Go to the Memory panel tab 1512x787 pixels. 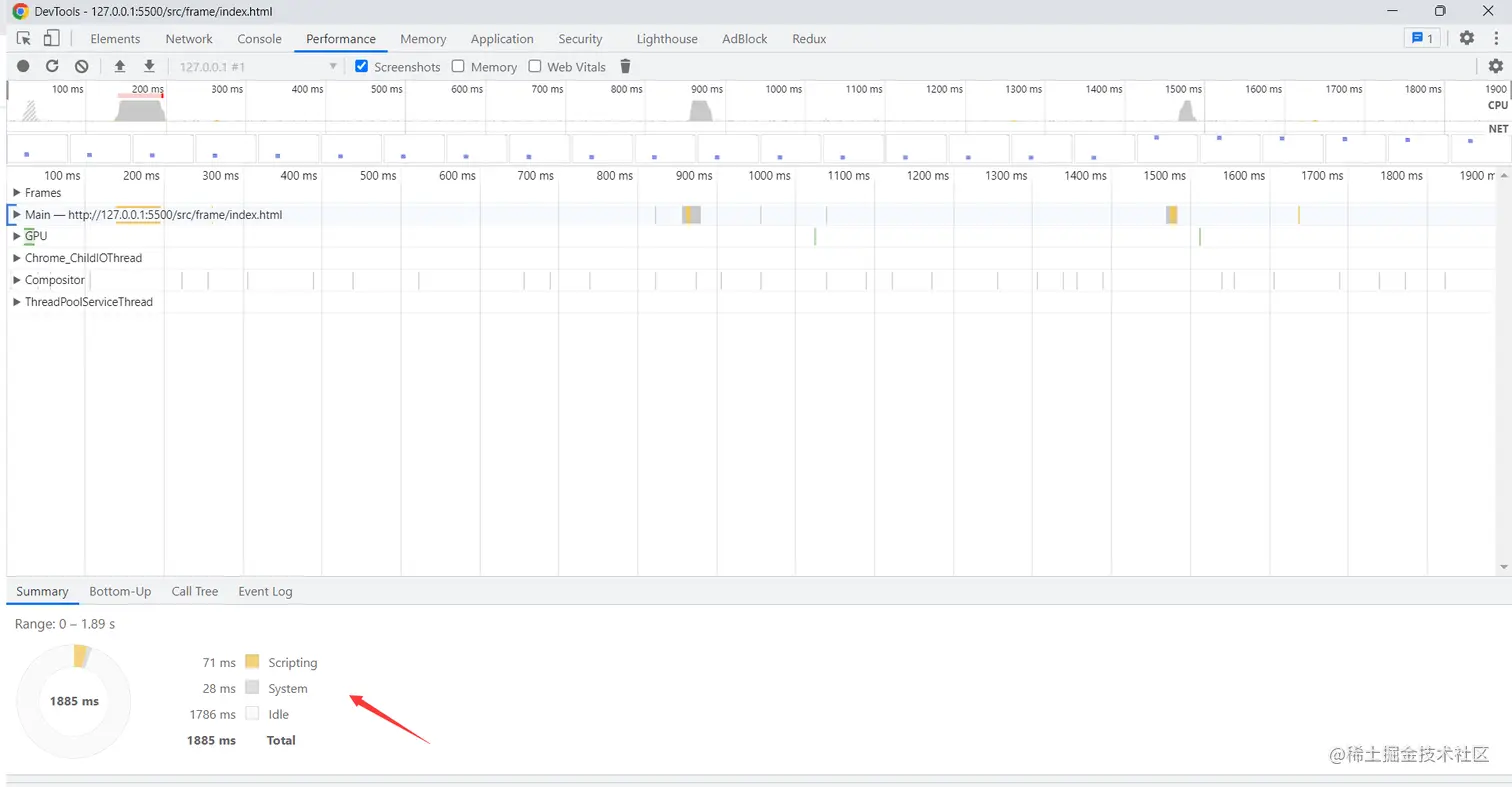[x=423, y=39]
